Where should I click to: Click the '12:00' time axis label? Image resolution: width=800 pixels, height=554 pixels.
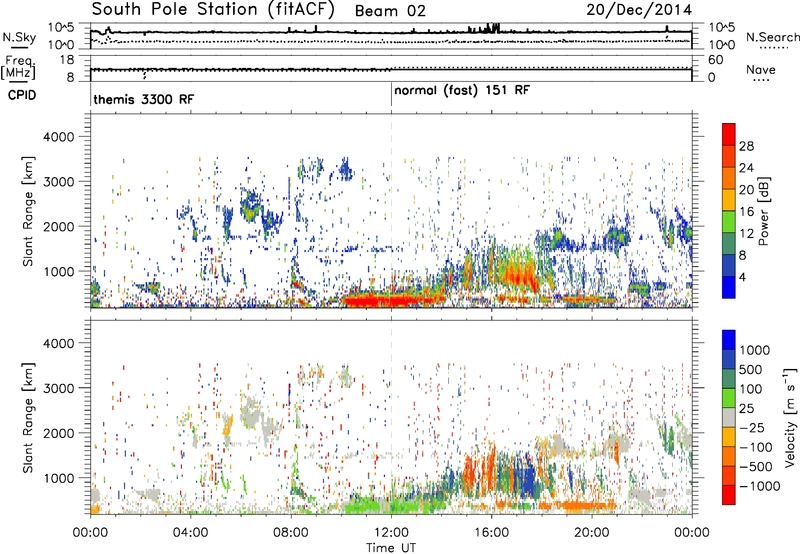click(x=391, y=532)
